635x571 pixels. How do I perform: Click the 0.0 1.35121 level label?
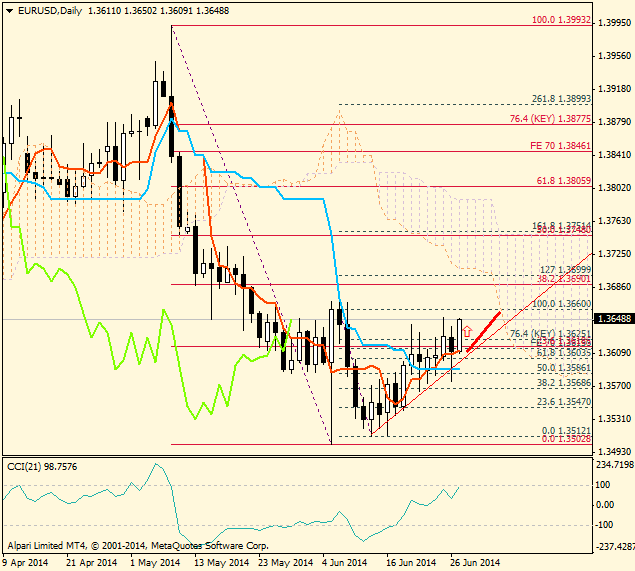coord(567,430)
